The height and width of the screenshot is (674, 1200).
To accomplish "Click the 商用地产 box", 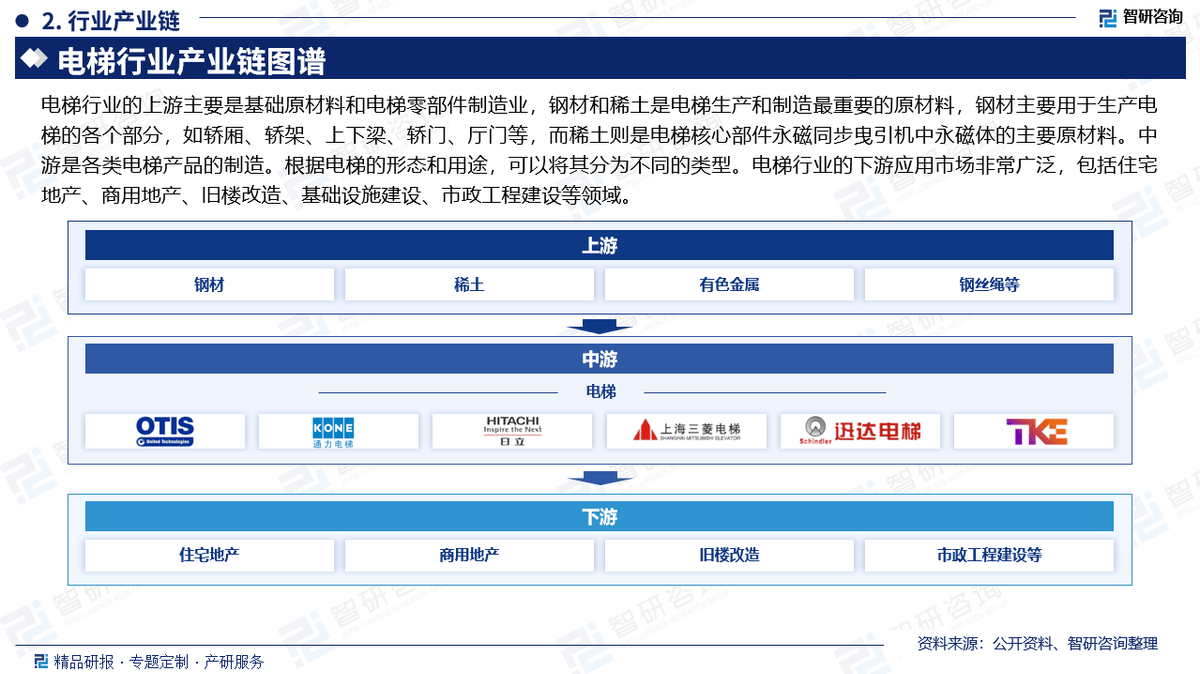I will point(469,555).
